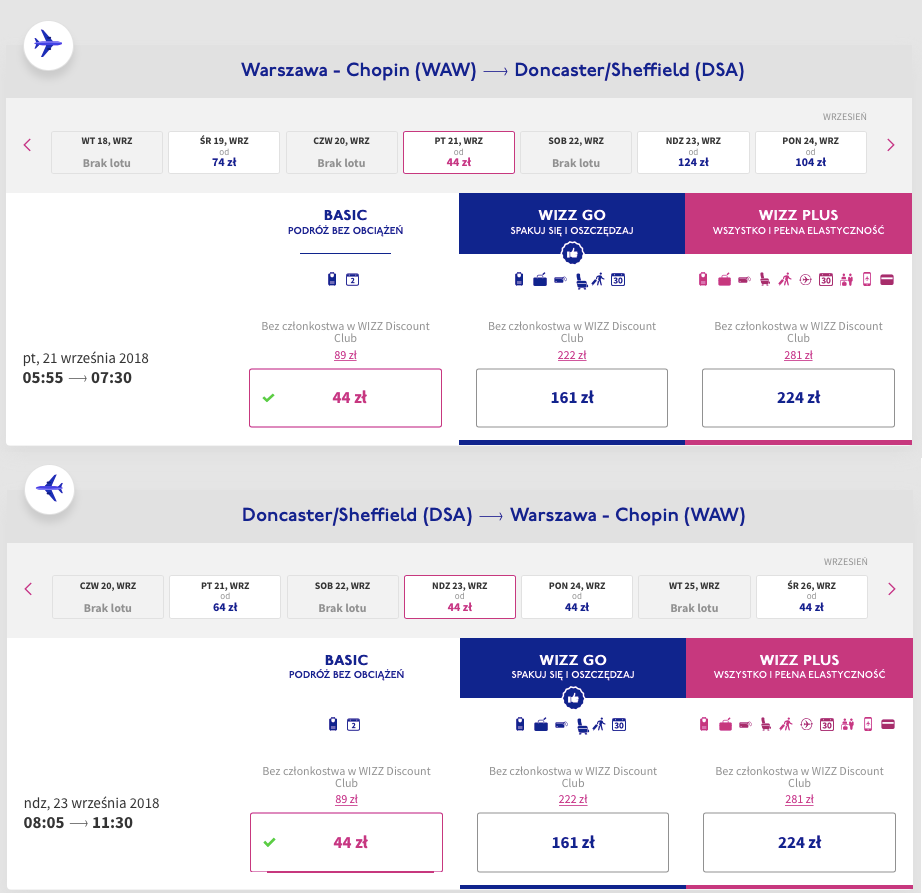The width and height of the screenshot is (922, 893).
Task: Choose return WIZZ GO fare 161 zł
Action: (x=573, y=842)
